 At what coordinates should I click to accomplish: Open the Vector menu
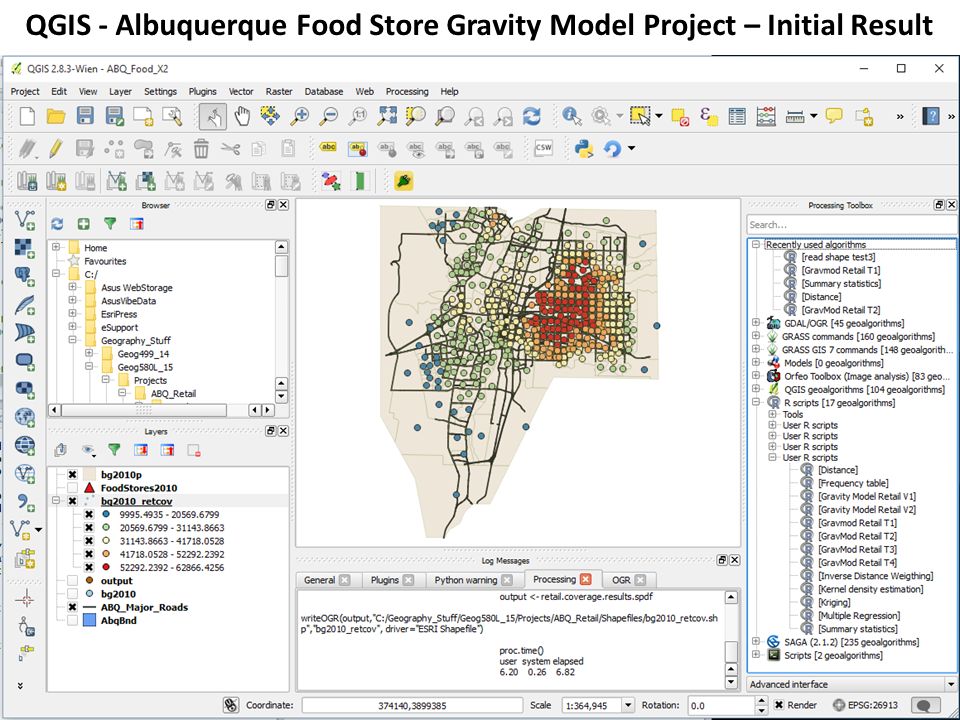(x=241, y=91)
